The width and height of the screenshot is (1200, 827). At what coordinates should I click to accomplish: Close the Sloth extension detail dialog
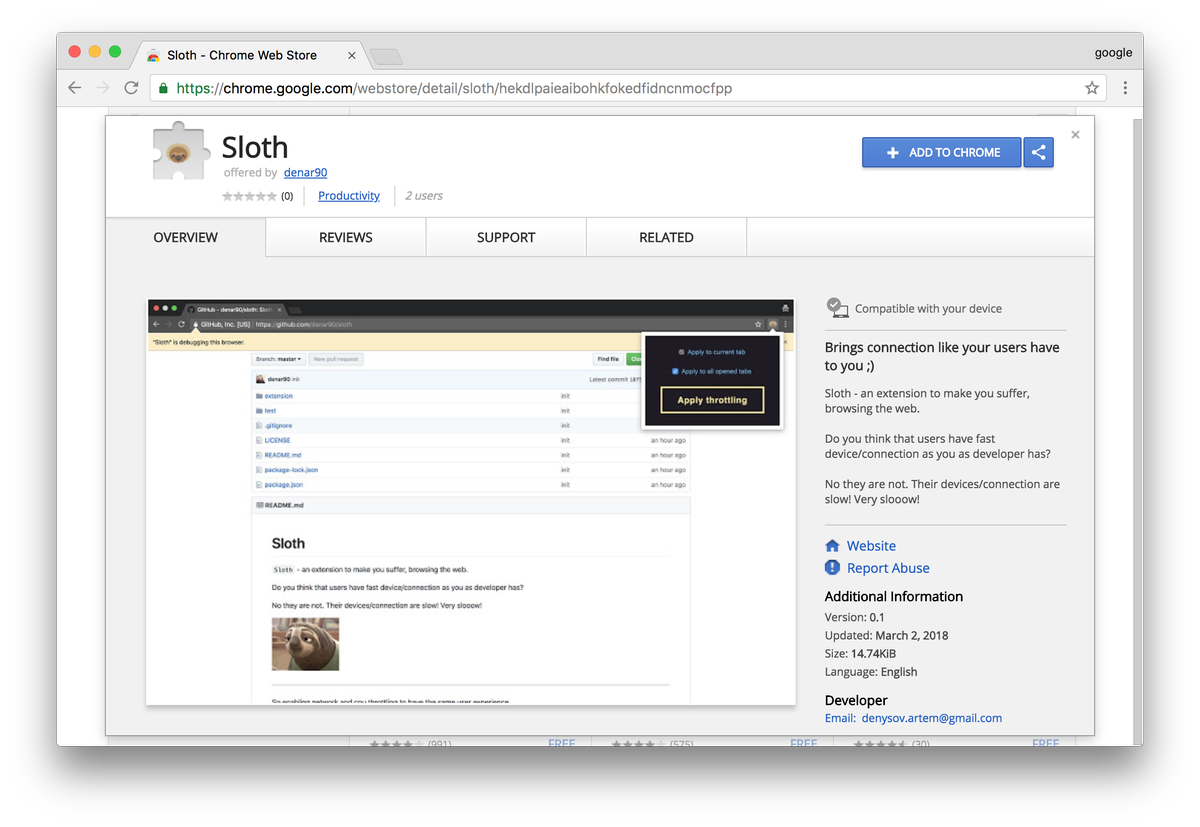1075,134
